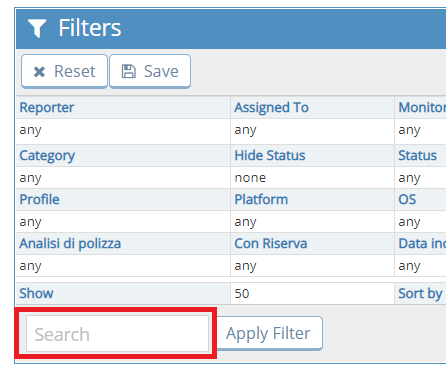The height and width of the screenshot is (371, 446).
Task: Click the 'any' value under Assigned To
Action: [245, 130]
